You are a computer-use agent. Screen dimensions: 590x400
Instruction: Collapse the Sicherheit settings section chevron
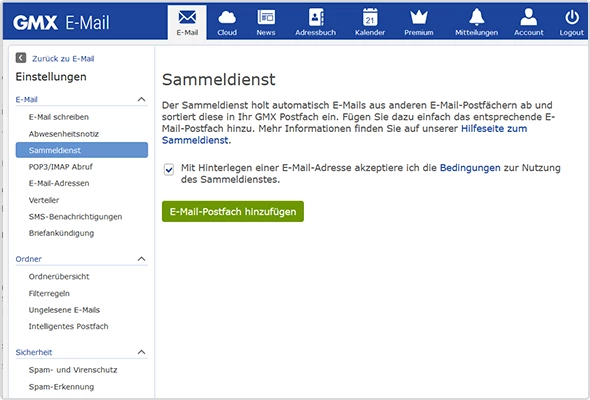141,352
